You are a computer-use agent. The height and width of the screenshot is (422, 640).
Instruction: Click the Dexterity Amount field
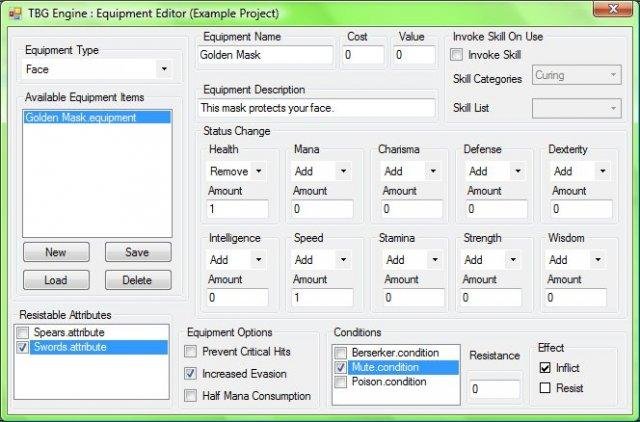click(x=582, y=209)
